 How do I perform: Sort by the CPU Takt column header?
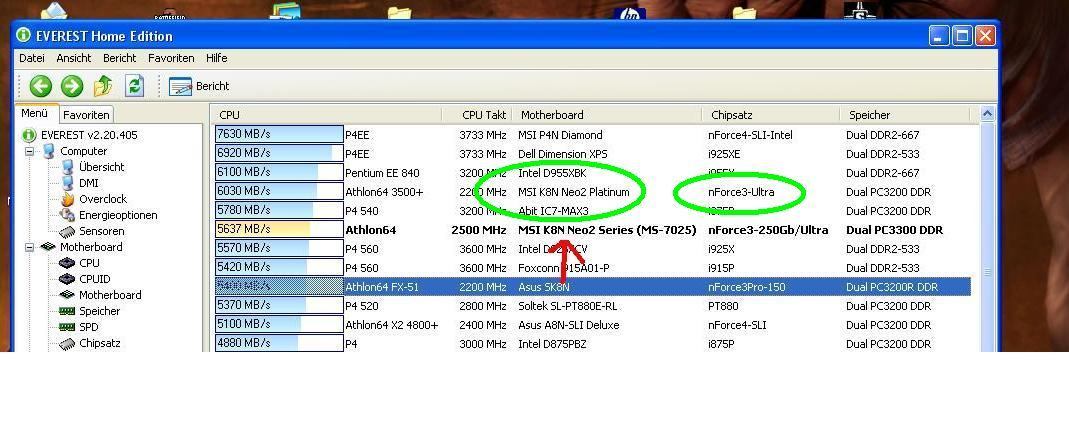477,115
